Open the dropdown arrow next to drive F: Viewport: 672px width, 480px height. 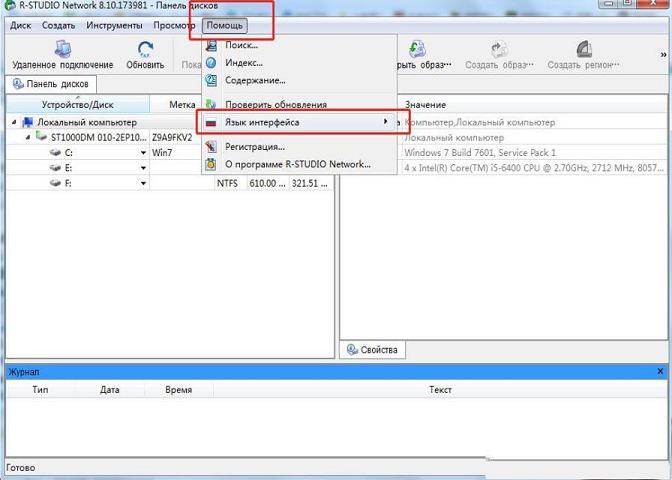(144, 184)
